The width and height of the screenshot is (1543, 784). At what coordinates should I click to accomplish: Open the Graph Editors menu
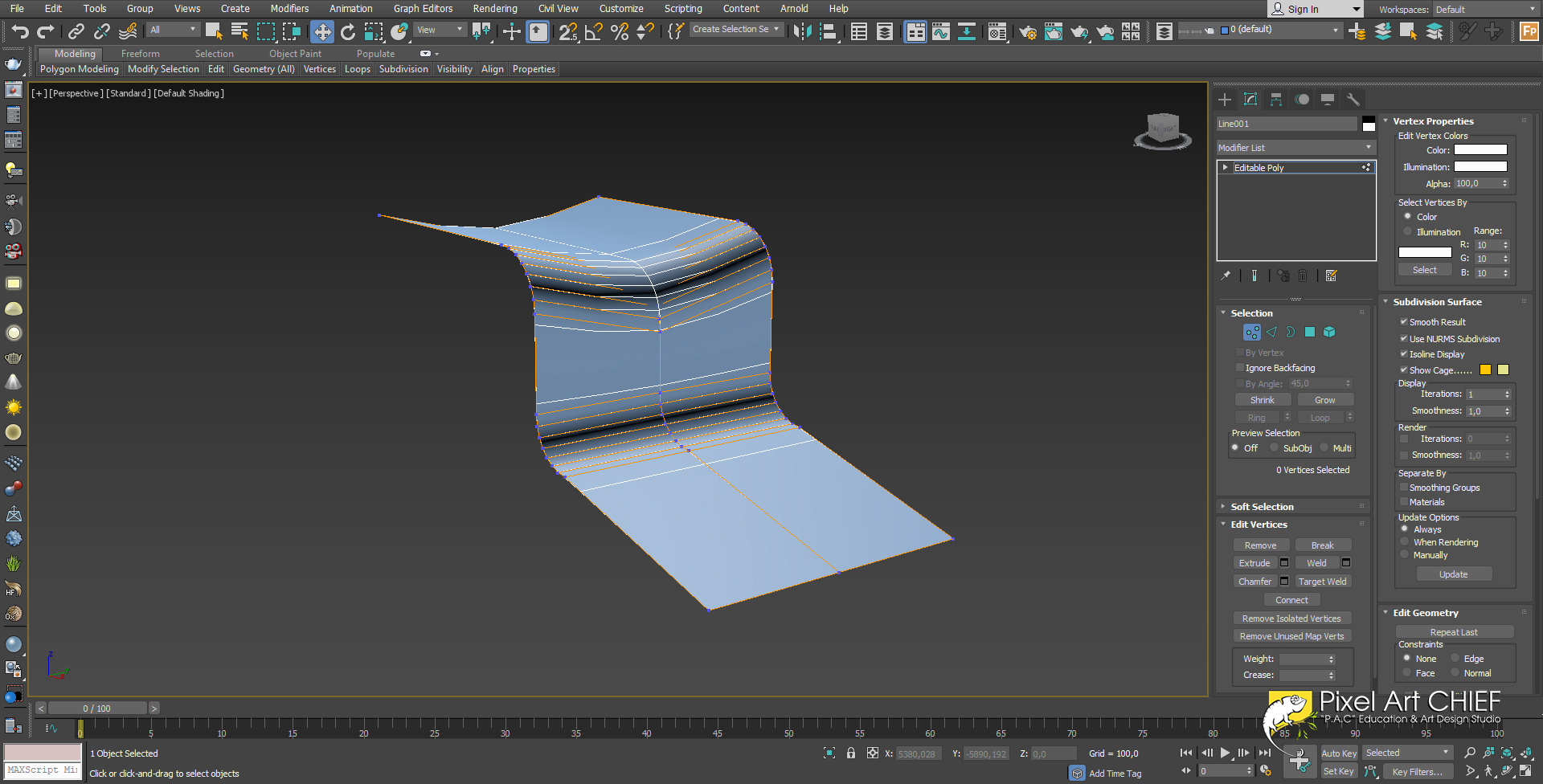[x=423, y=9]
